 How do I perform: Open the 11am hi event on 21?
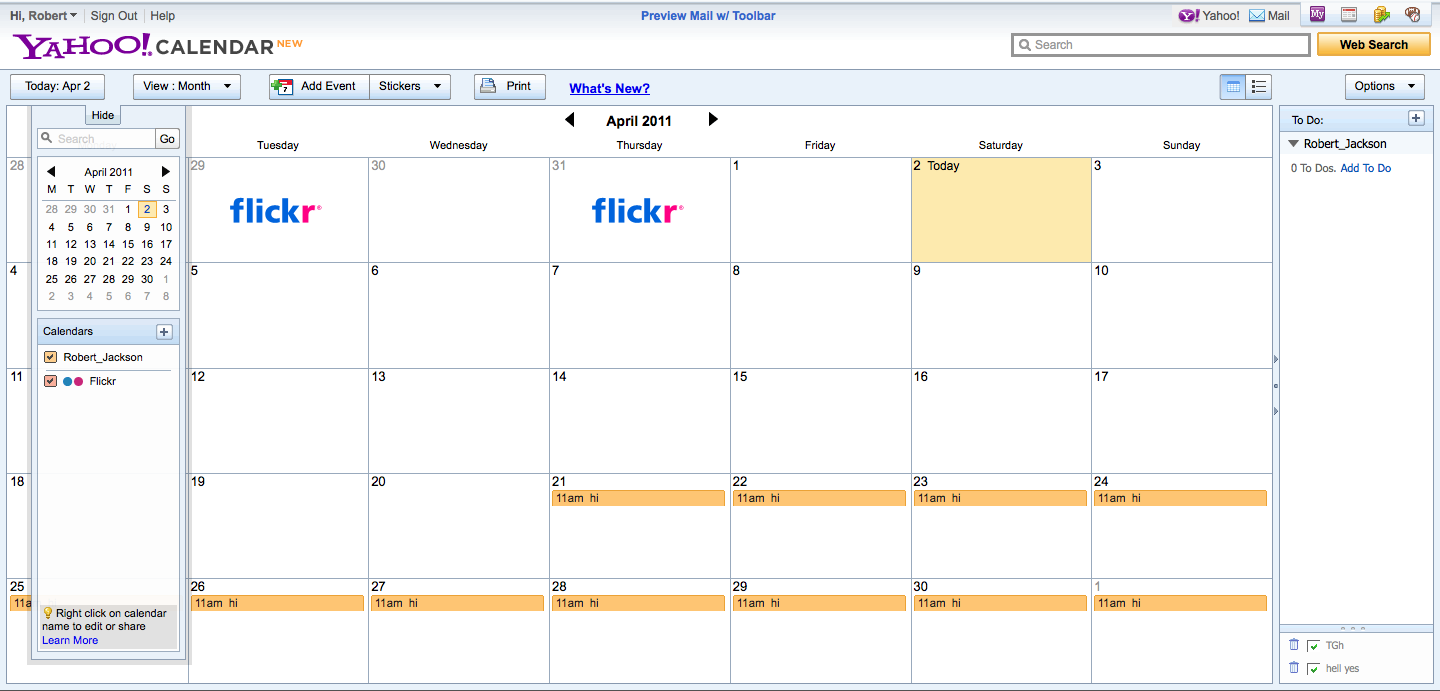click(x=638, y=498)
